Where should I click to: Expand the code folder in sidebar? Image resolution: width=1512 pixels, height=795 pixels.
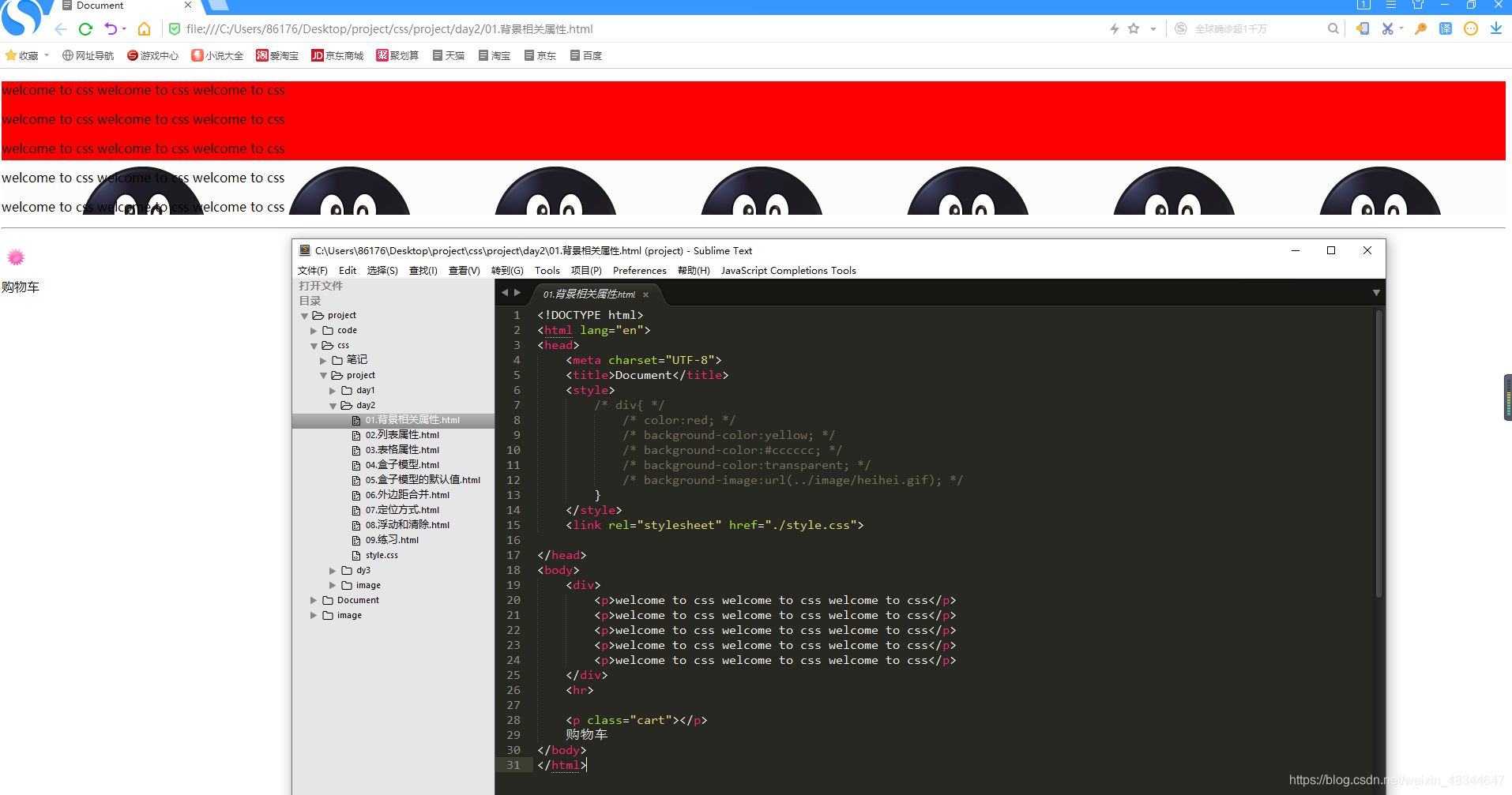(314, 331)
